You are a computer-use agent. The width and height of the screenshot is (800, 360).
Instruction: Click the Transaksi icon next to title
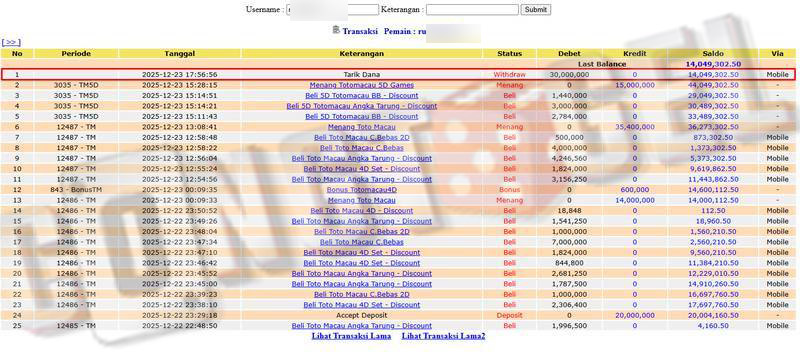tap(336, 30)
